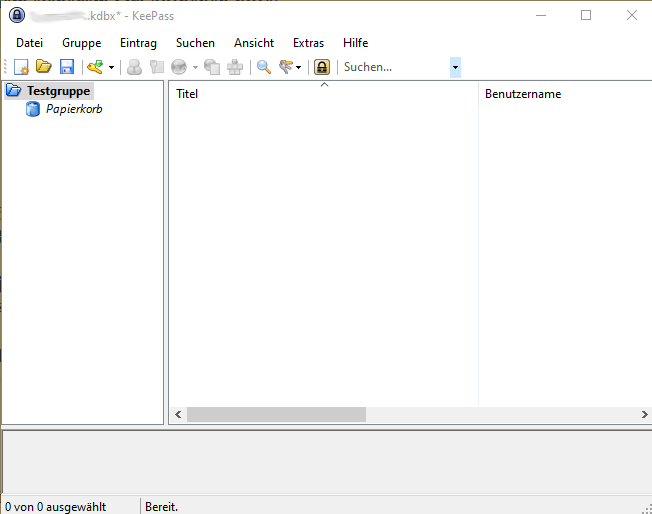Lock workspace with padlock icon
The image size is (652, 514).
click(322, 67)
